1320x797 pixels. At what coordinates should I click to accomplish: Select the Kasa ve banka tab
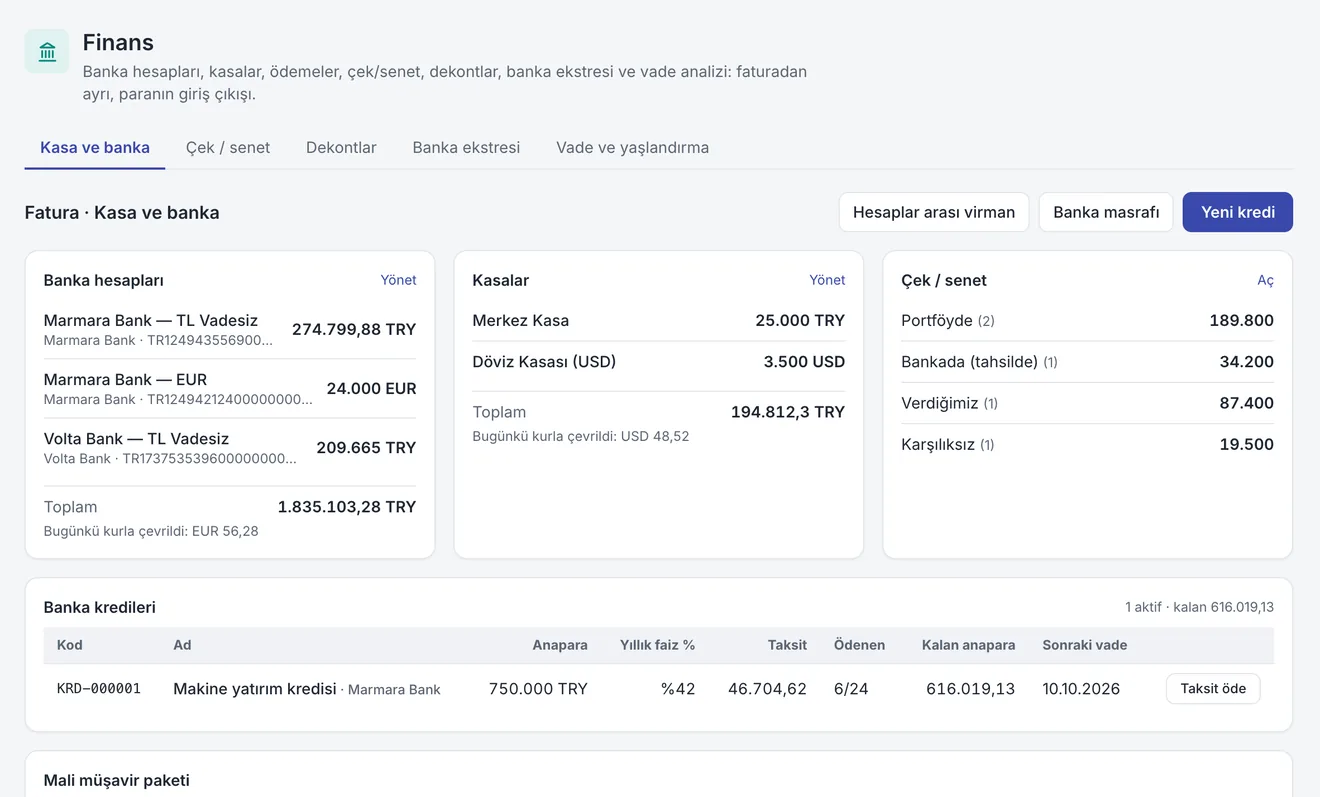[95, 147]
